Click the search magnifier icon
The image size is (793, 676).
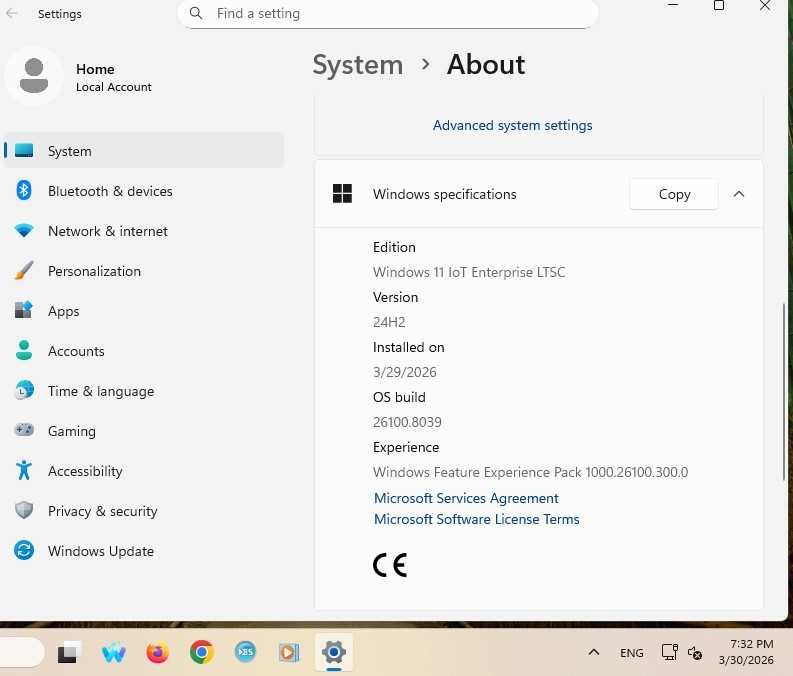[196, 13]
